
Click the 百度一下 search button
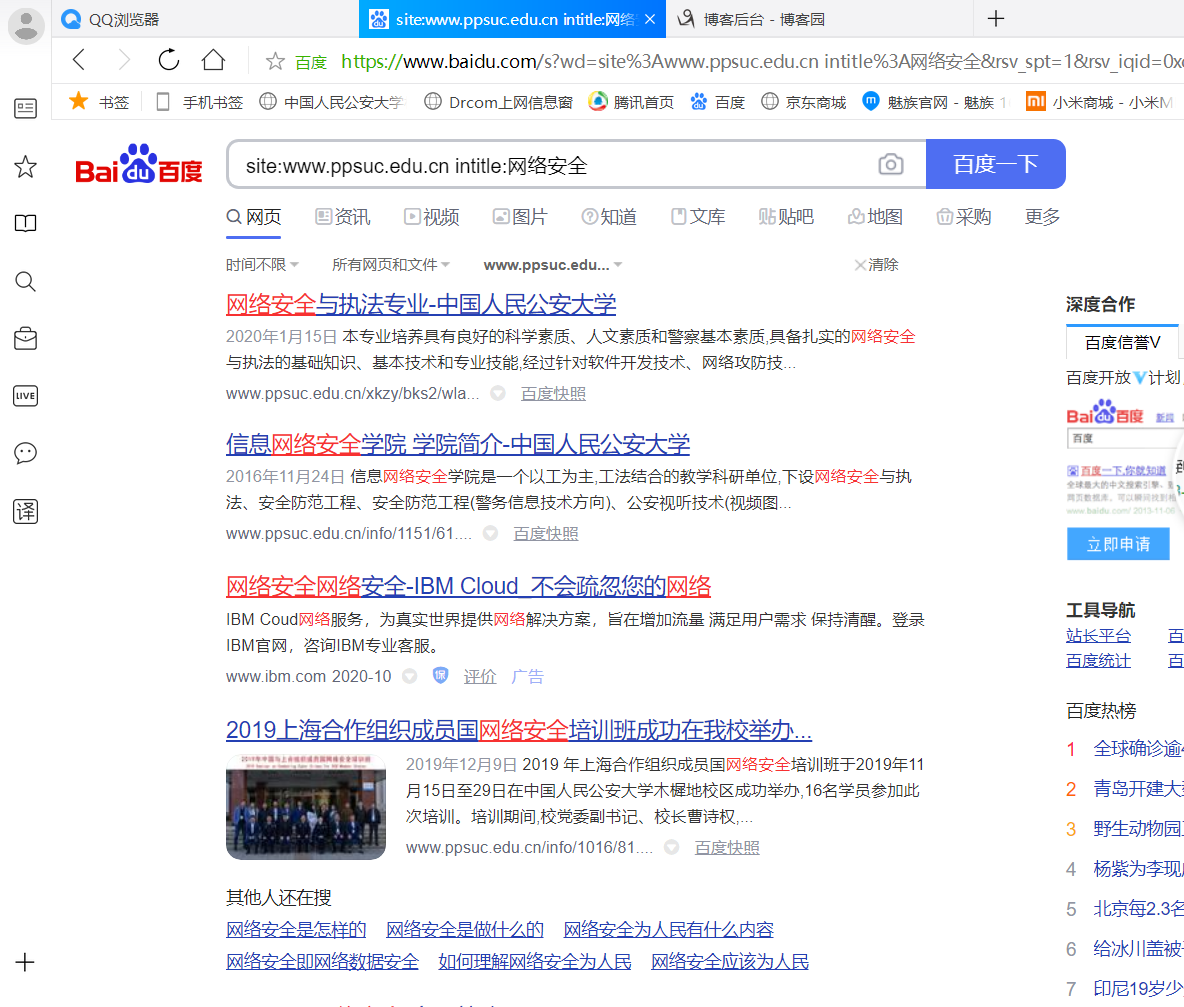[995, 164]
